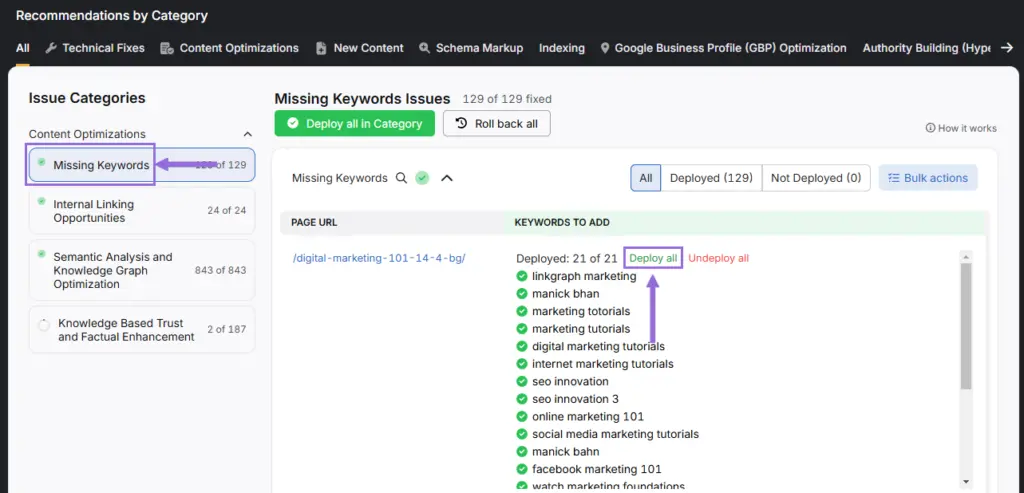Toggle check for internet marketing tutorials keyword
The height and width of the screenshot is (493, 1024).
(522, 364)
